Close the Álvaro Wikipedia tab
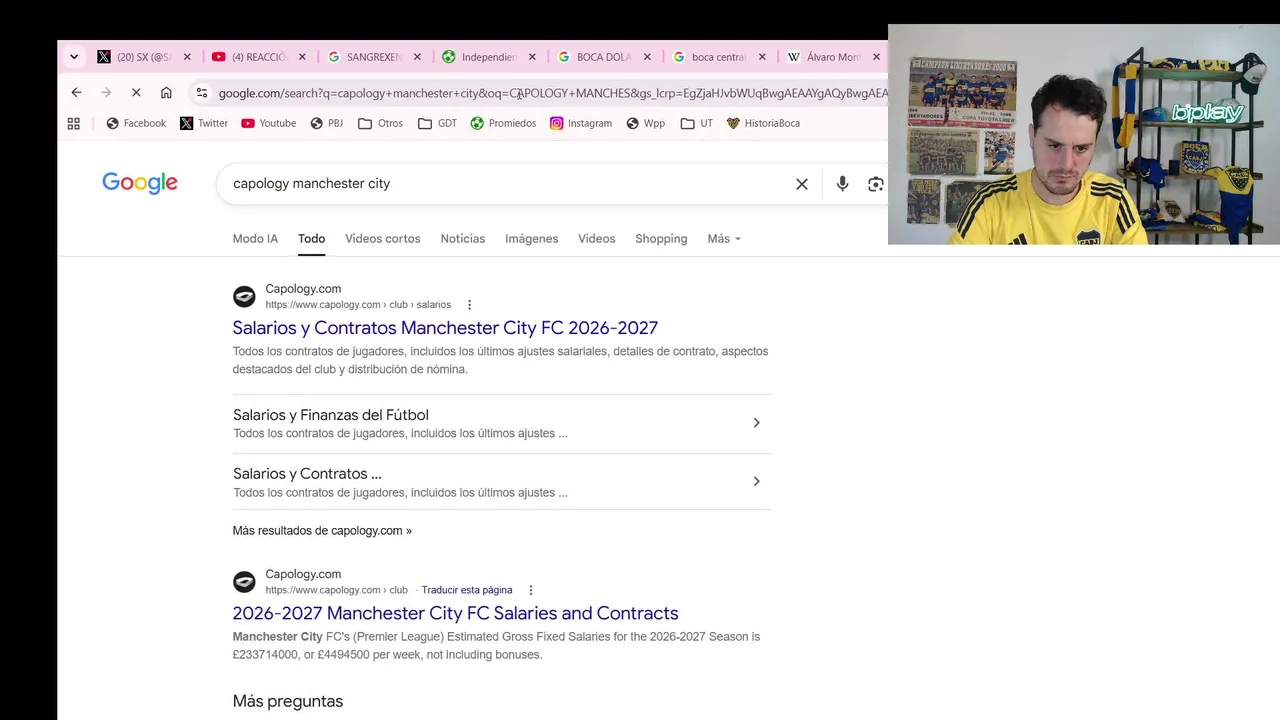Screen dimensions: 1280x720 coord(877,57)
